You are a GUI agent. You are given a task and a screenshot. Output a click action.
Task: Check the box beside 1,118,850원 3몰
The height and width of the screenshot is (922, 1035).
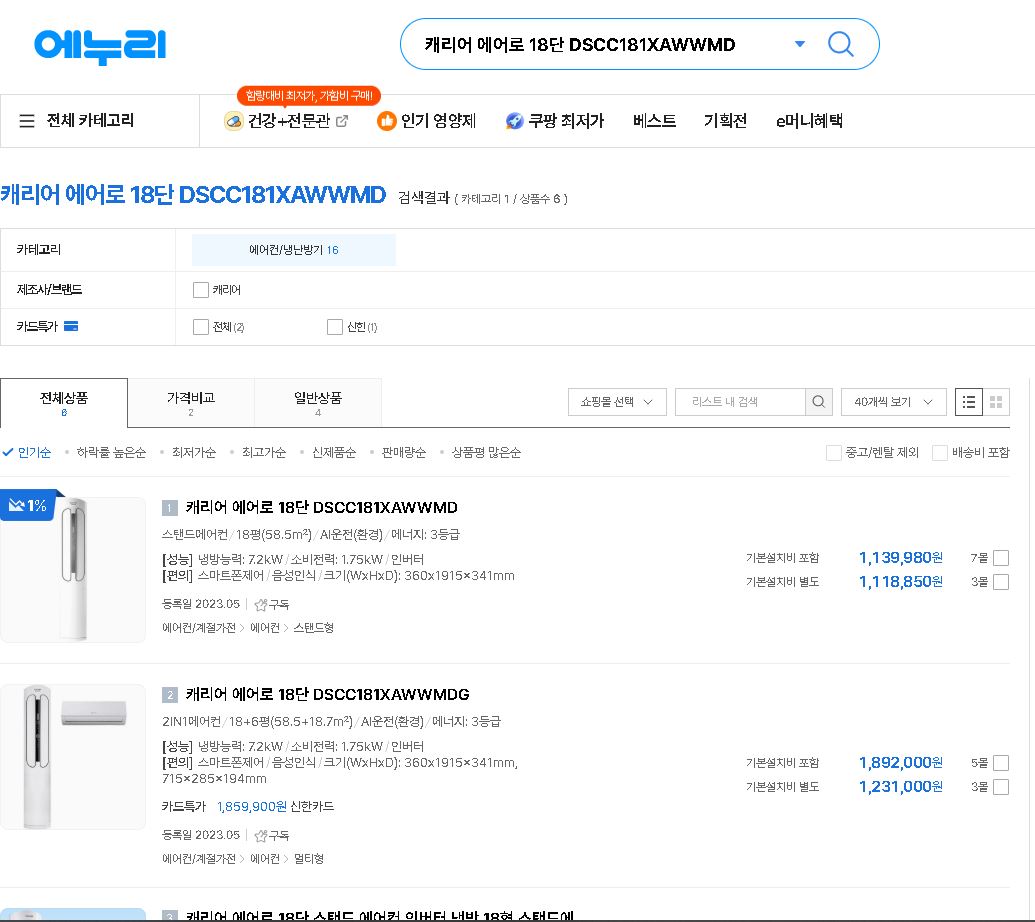[x=1001, y=581]
